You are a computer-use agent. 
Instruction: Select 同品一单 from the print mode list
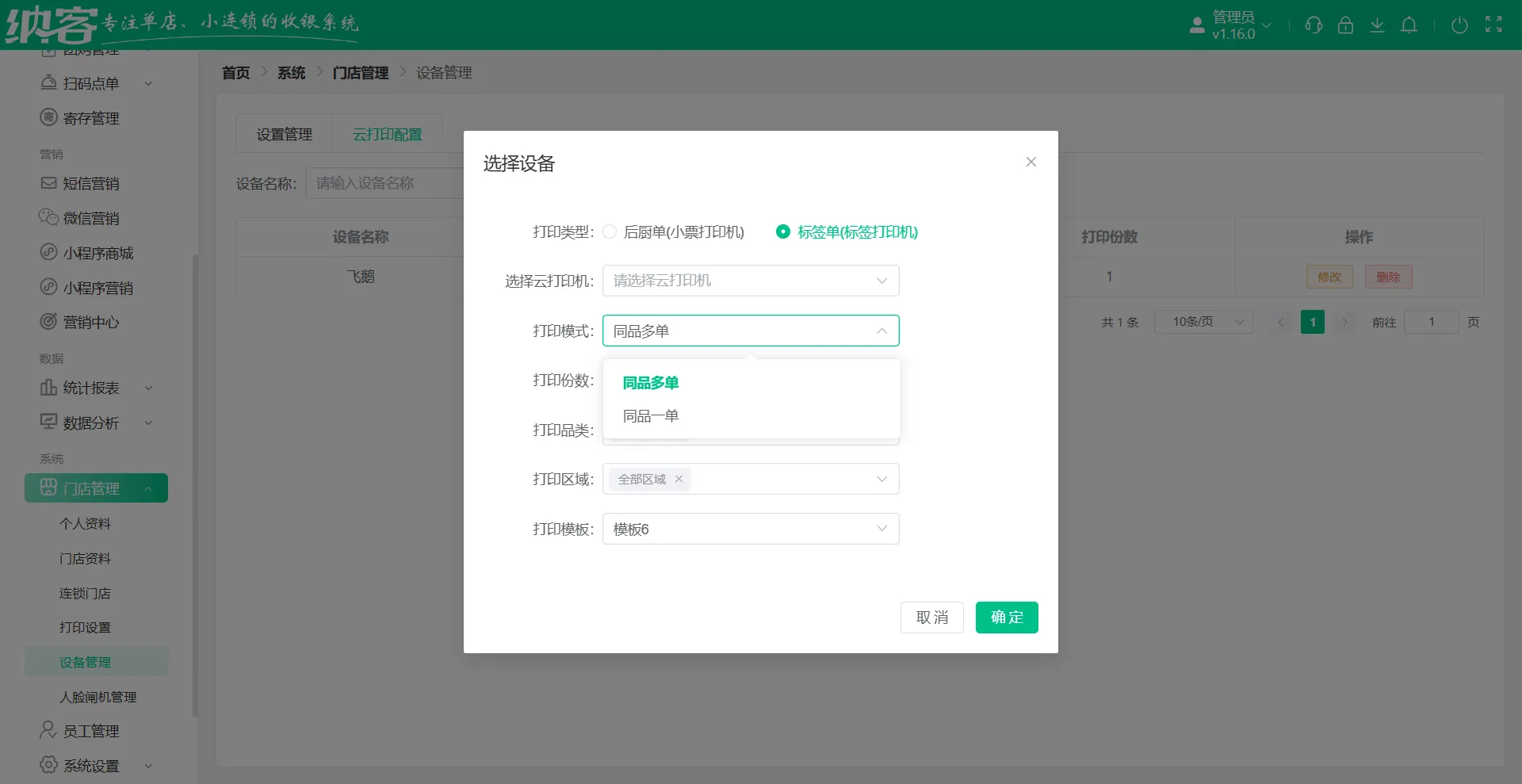click(x=650, y=415)
